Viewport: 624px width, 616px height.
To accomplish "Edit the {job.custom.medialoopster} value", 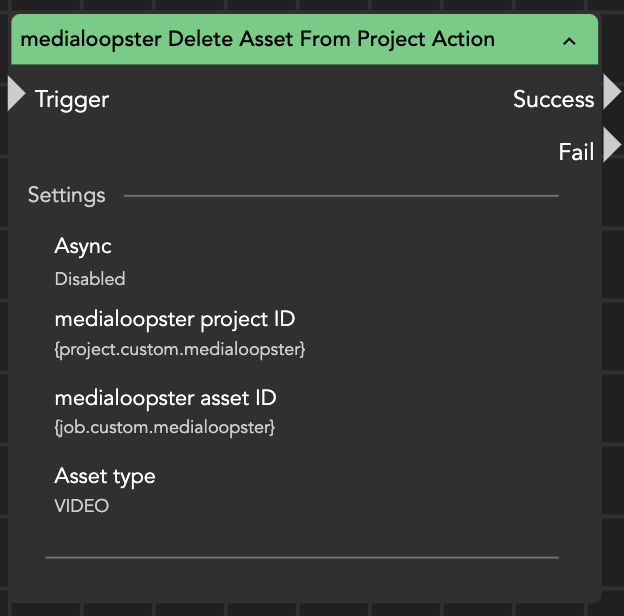I will [x=165, y=428].
